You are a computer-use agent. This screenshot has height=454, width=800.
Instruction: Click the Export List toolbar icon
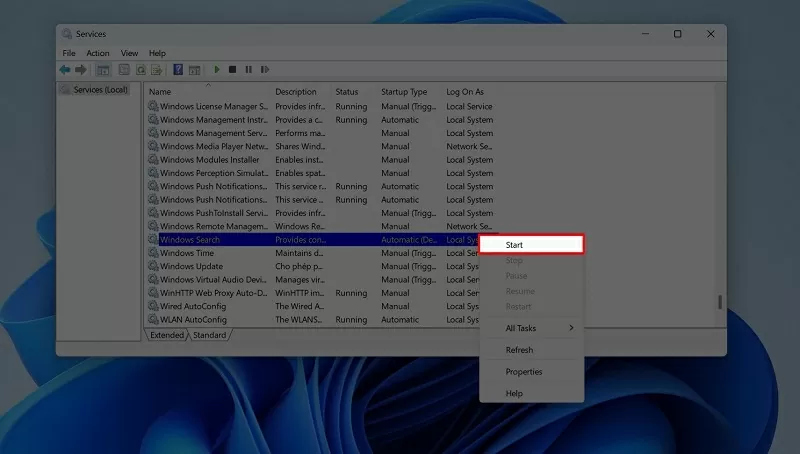click(x=157, y=70)
